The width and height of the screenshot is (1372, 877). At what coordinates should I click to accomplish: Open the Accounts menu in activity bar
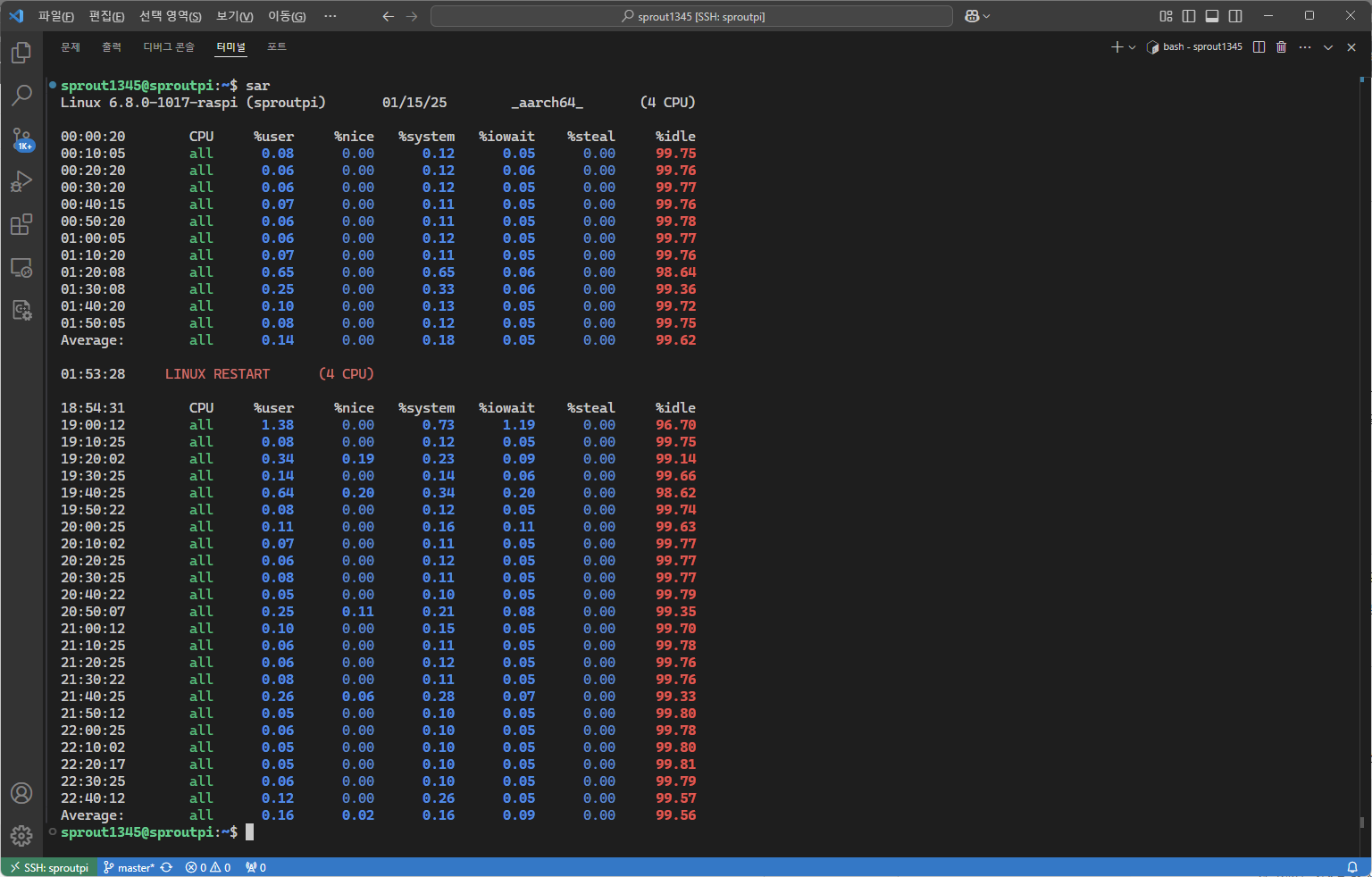click(21, 793)
